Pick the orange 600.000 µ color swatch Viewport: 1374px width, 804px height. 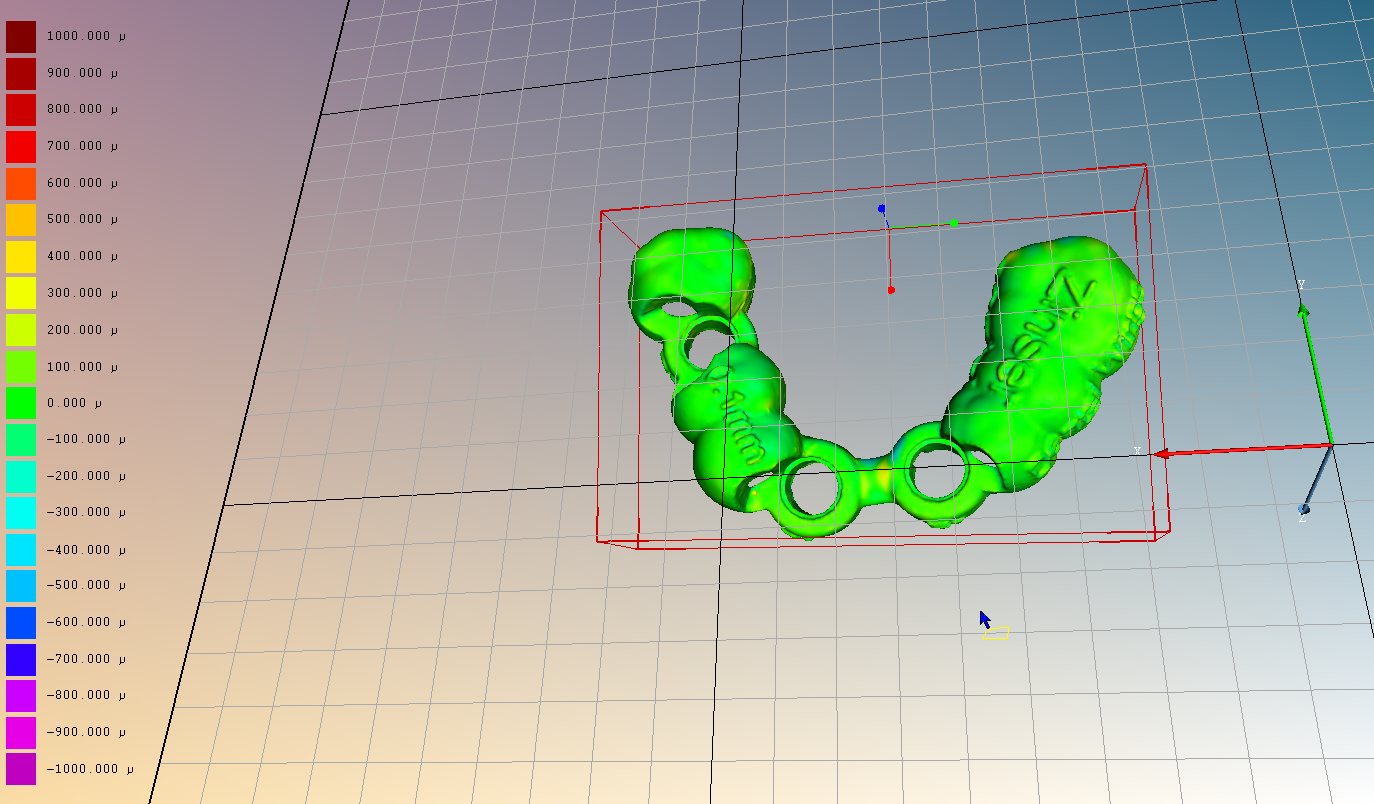coord(21,183)
